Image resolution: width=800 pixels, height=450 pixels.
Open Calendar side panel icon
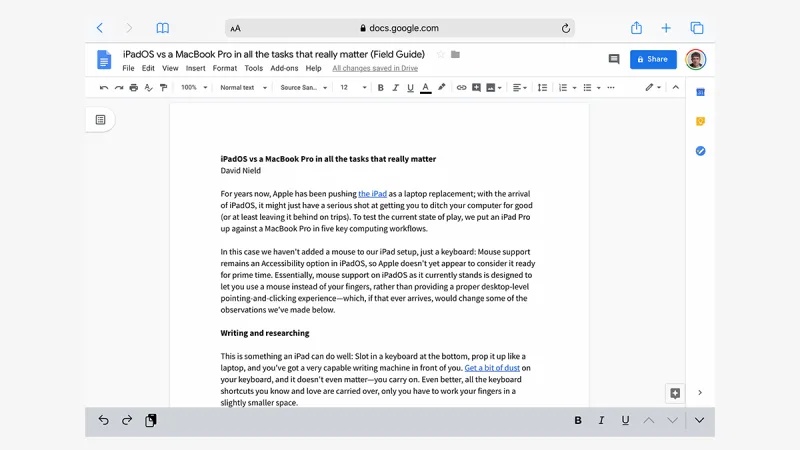(x=700, y=92)
